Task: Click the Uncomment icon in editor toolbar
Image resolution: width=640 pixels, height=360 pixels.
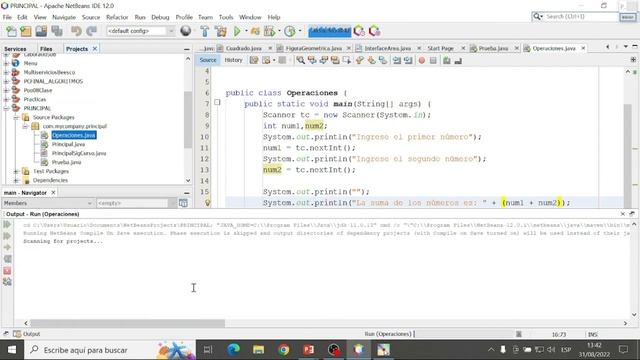Action: click(x=458, y=60)
